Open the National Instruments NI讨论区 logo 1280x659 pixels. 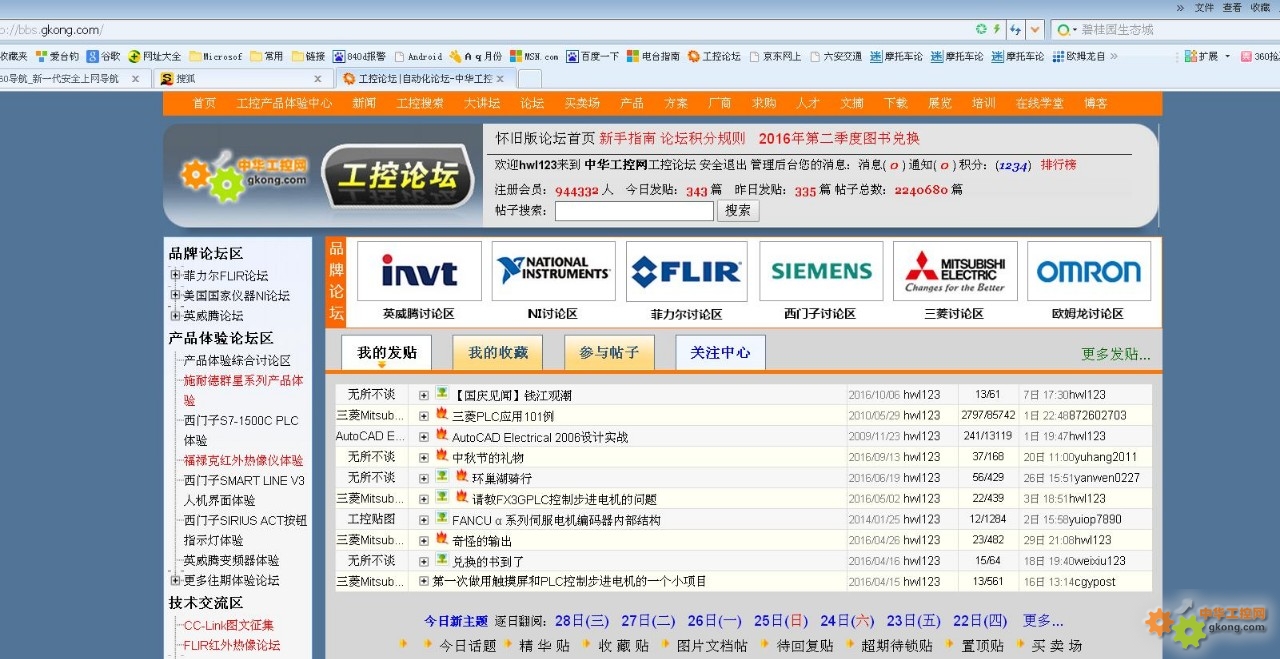click(553, 271)
